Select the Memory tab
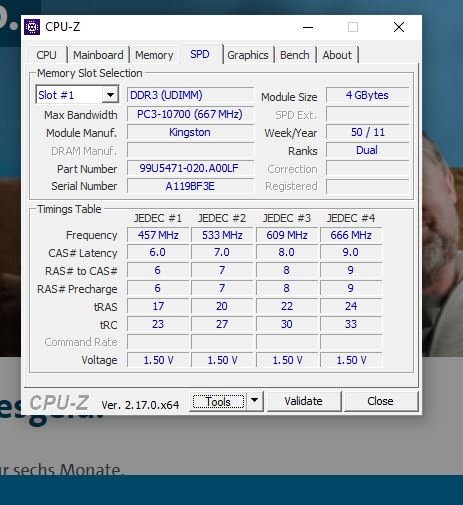 coord(154,55)
